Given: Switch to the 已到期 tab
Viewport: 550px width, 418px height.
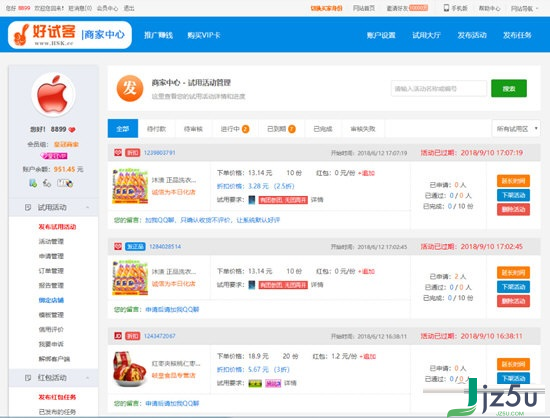Looking at the screenshot, I should pyautogui.click(x=281, y=129).
